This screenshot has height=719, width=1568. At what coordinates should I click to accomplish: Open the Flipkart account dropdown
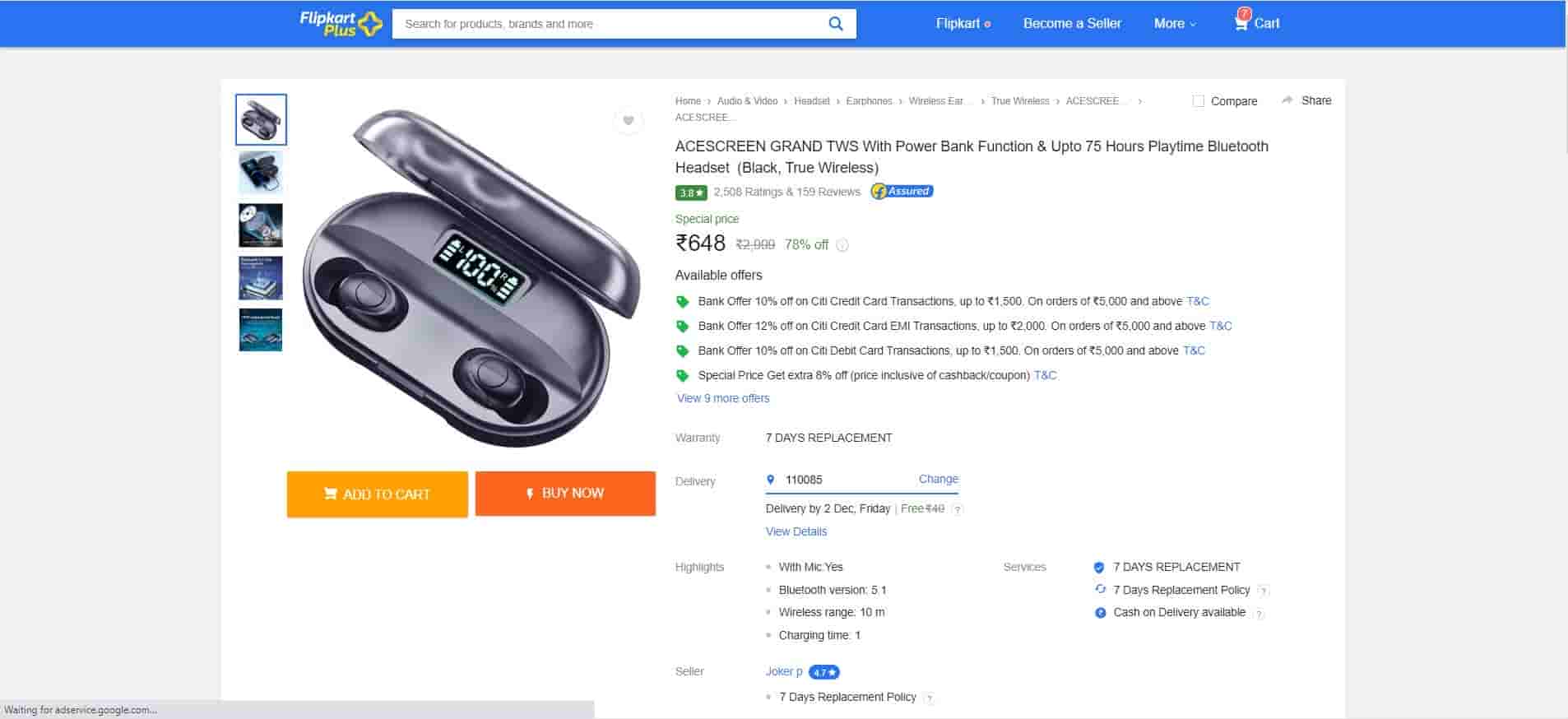tap(963, 24)
